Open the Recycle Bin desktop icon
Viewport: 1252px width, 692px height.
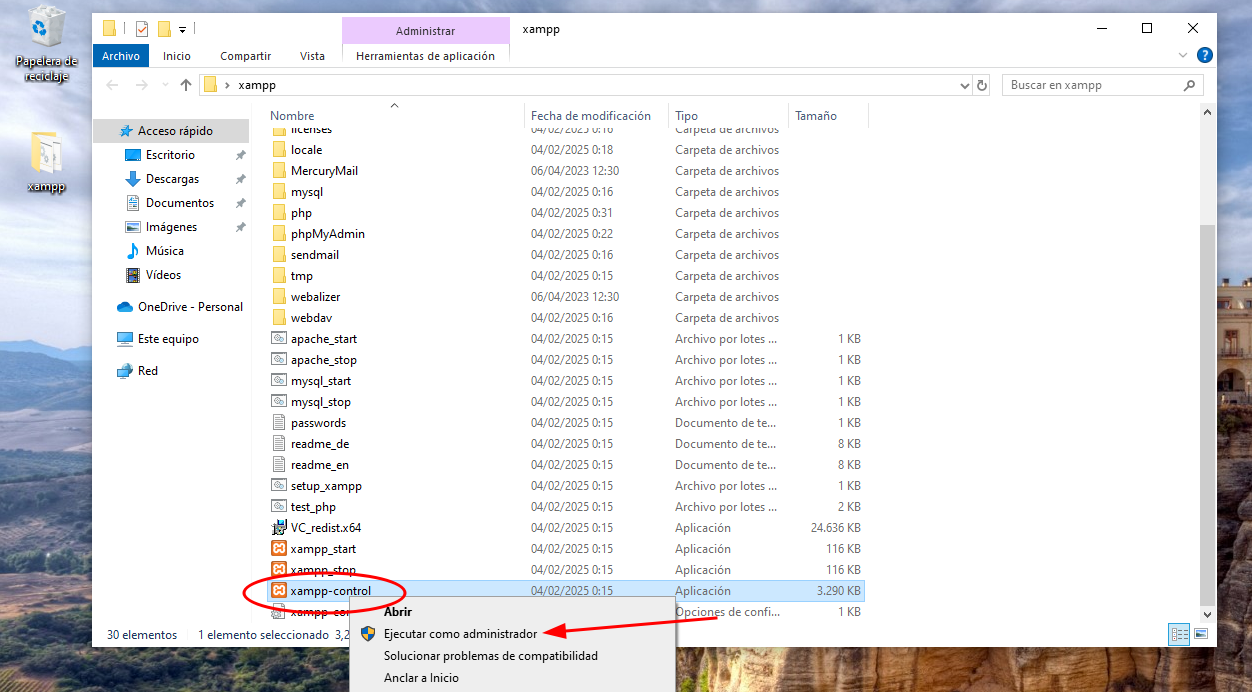click(x=47, y=30)
